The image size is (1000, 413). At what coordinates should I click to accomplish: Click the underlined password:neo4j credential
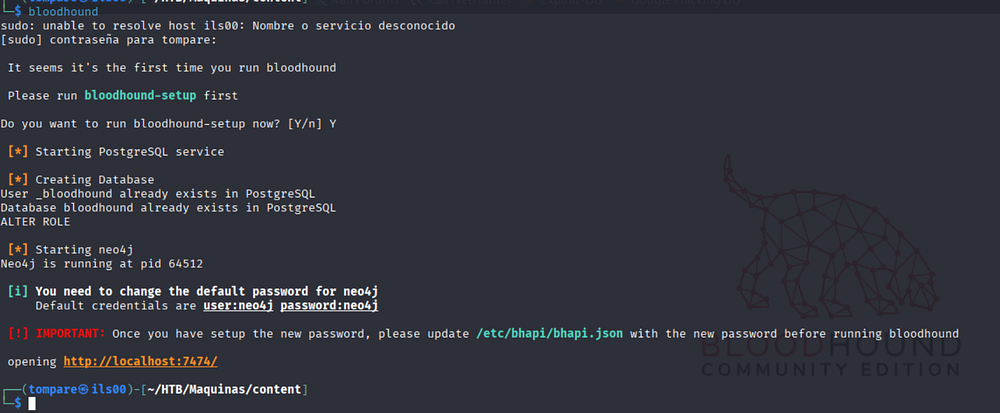coord(330,306)
